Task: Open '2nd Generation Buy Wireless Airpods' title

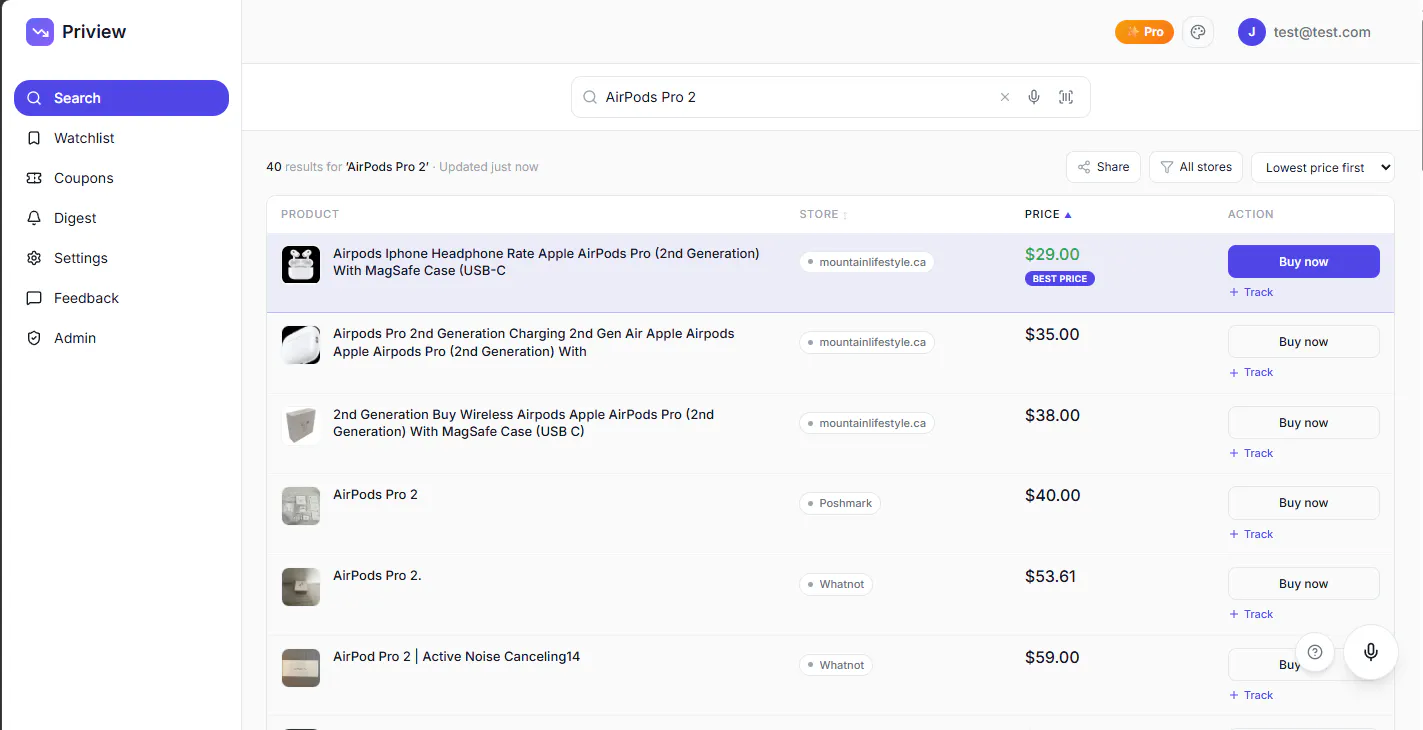Action: click(x=523, y=423)
